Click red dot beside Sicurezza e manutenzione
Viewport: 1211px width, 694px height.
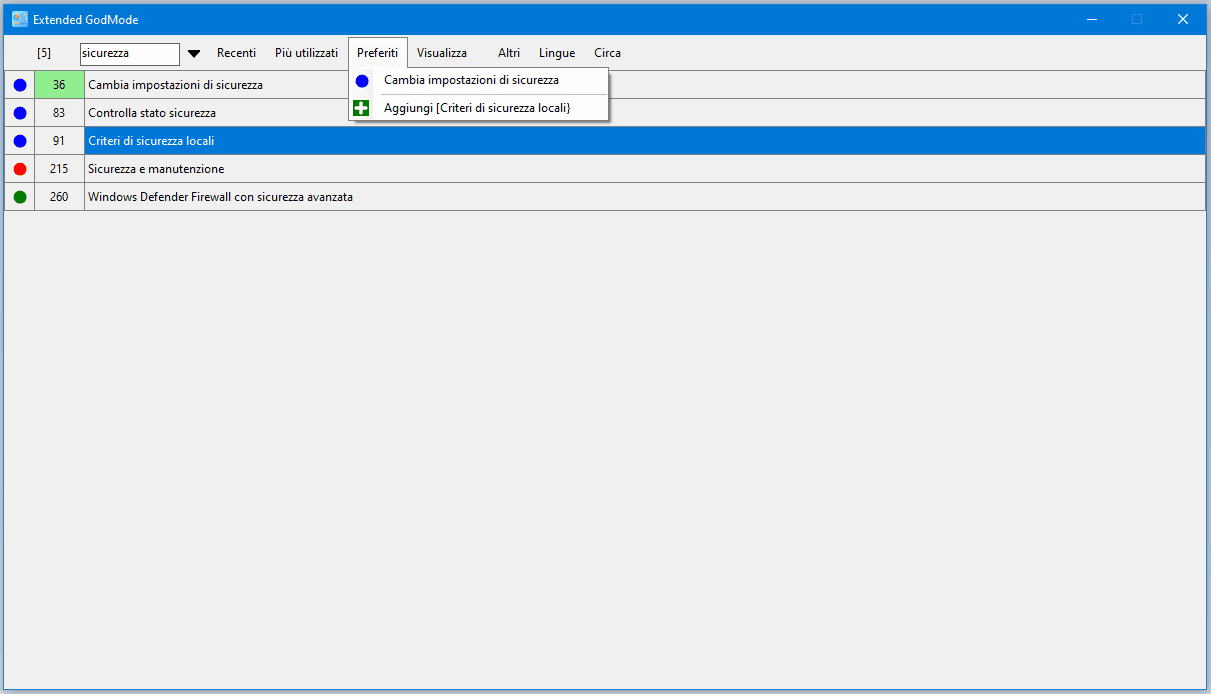pos(20,169)
